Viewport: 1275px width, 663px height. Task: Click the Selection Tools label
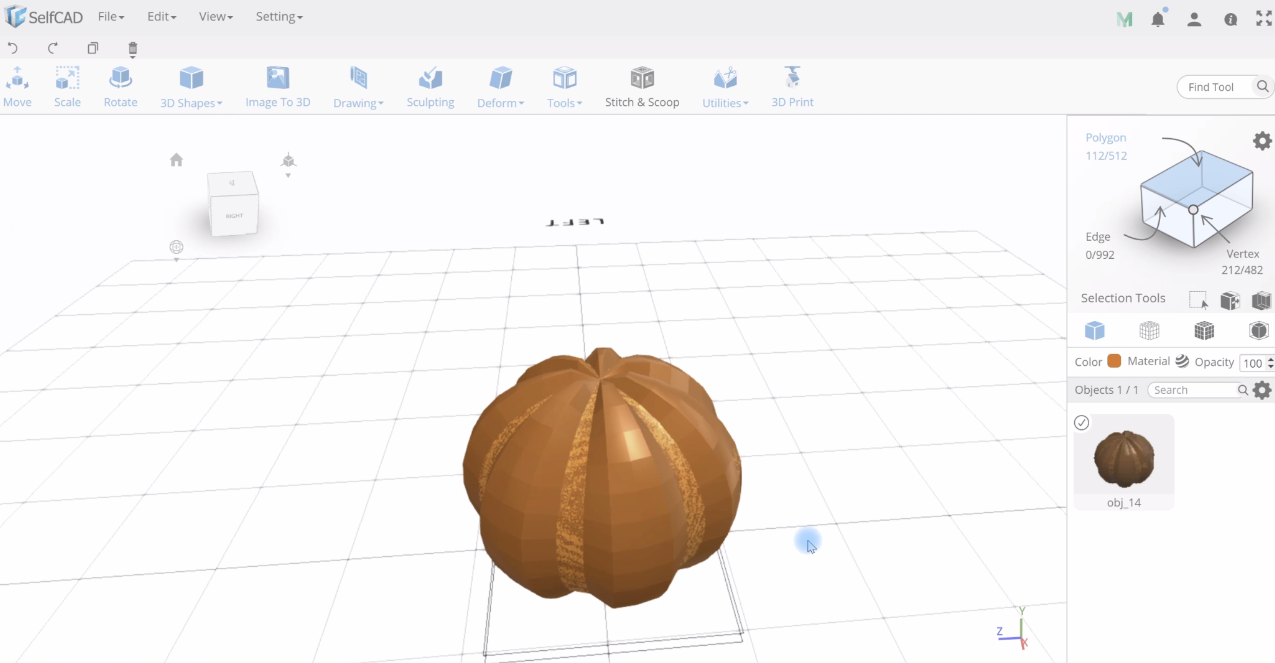[1123, 298]
